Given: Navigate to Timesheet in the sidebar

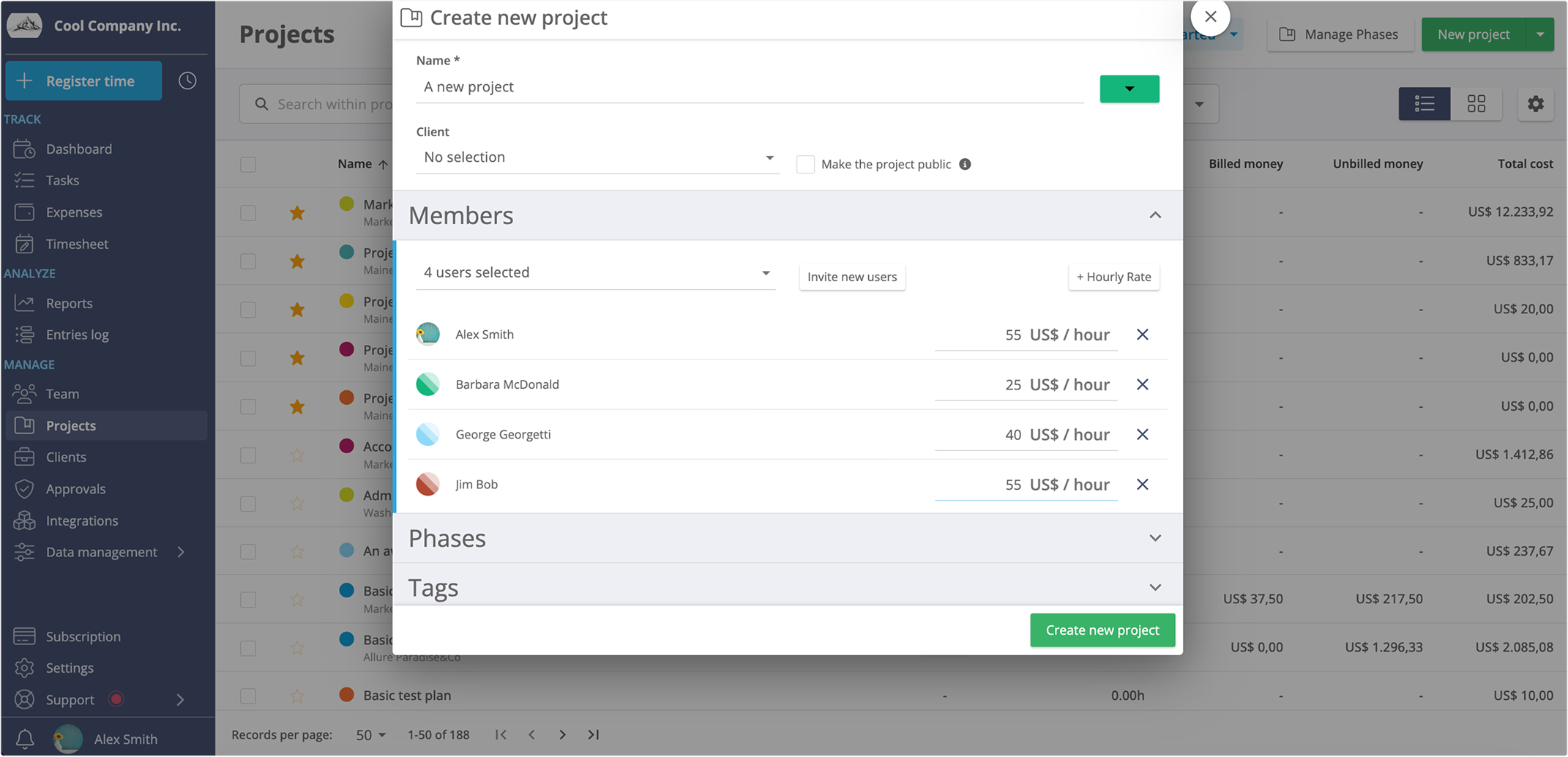Looking at the screenshot, I should 77,244.
